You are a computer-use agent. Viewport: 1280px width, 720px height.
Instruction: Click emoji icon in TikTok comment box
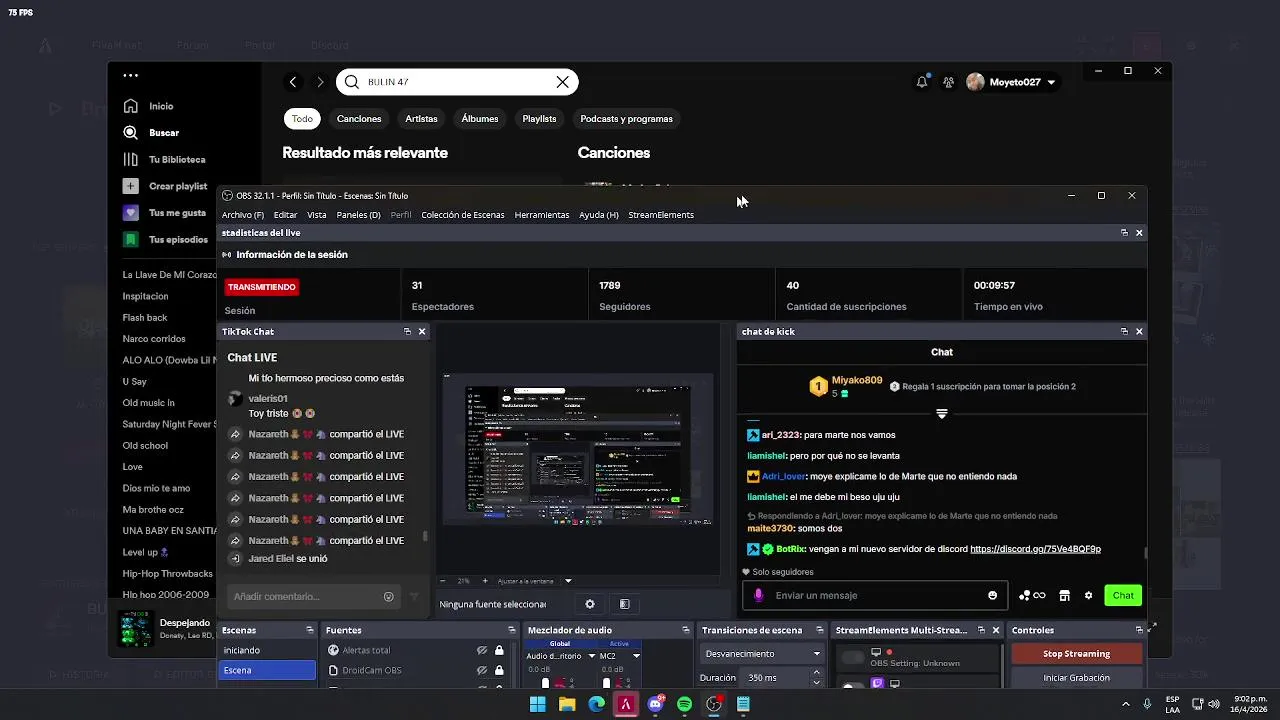(x=389, y=597)
